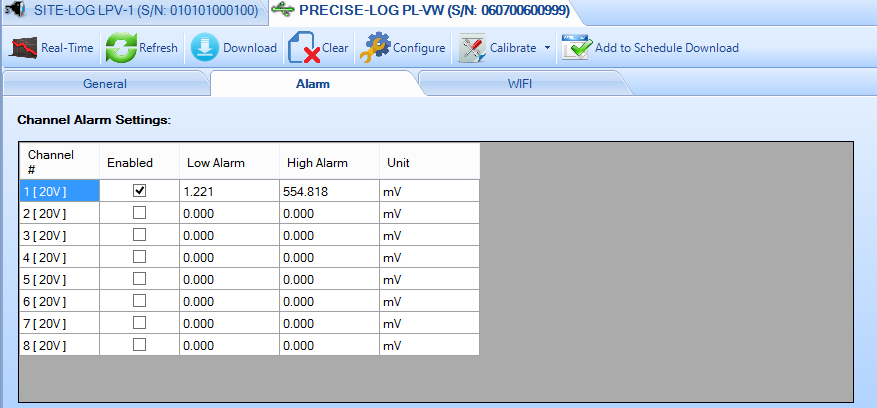Select the channel 1 Low Alarm field

click(x=228, y=191)
